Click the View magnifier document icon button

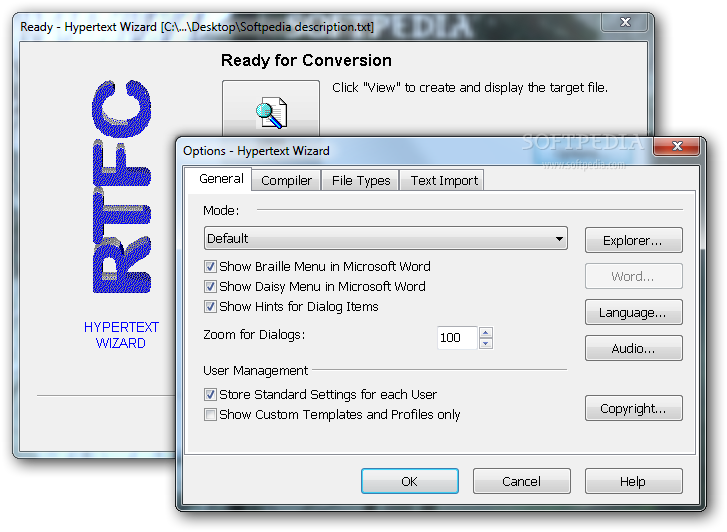coord(271,109)
